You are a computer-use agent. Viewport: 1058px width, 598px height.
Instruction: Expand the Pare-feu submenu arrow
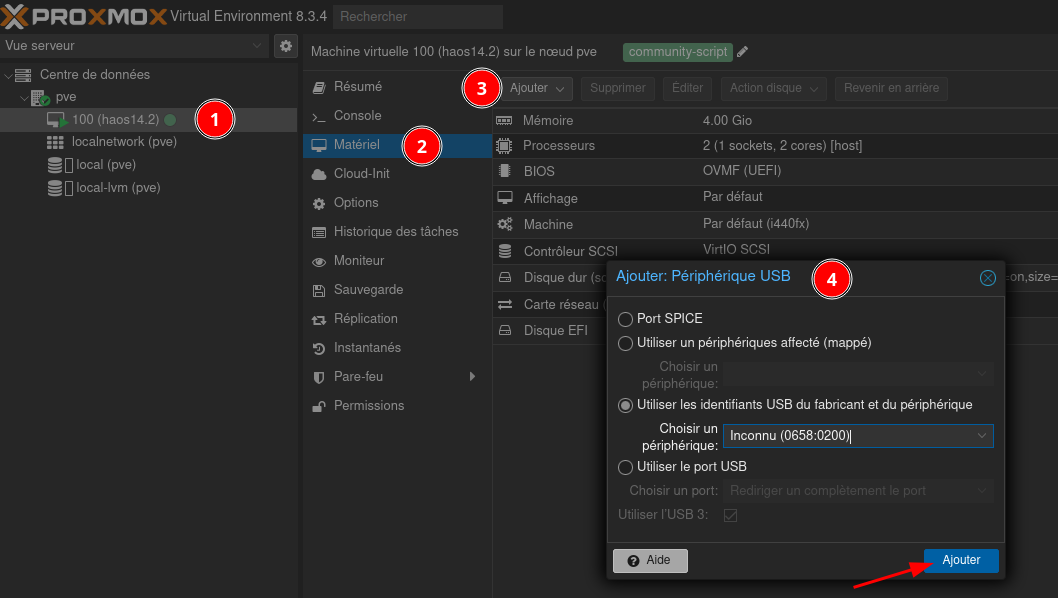[472, 377]
